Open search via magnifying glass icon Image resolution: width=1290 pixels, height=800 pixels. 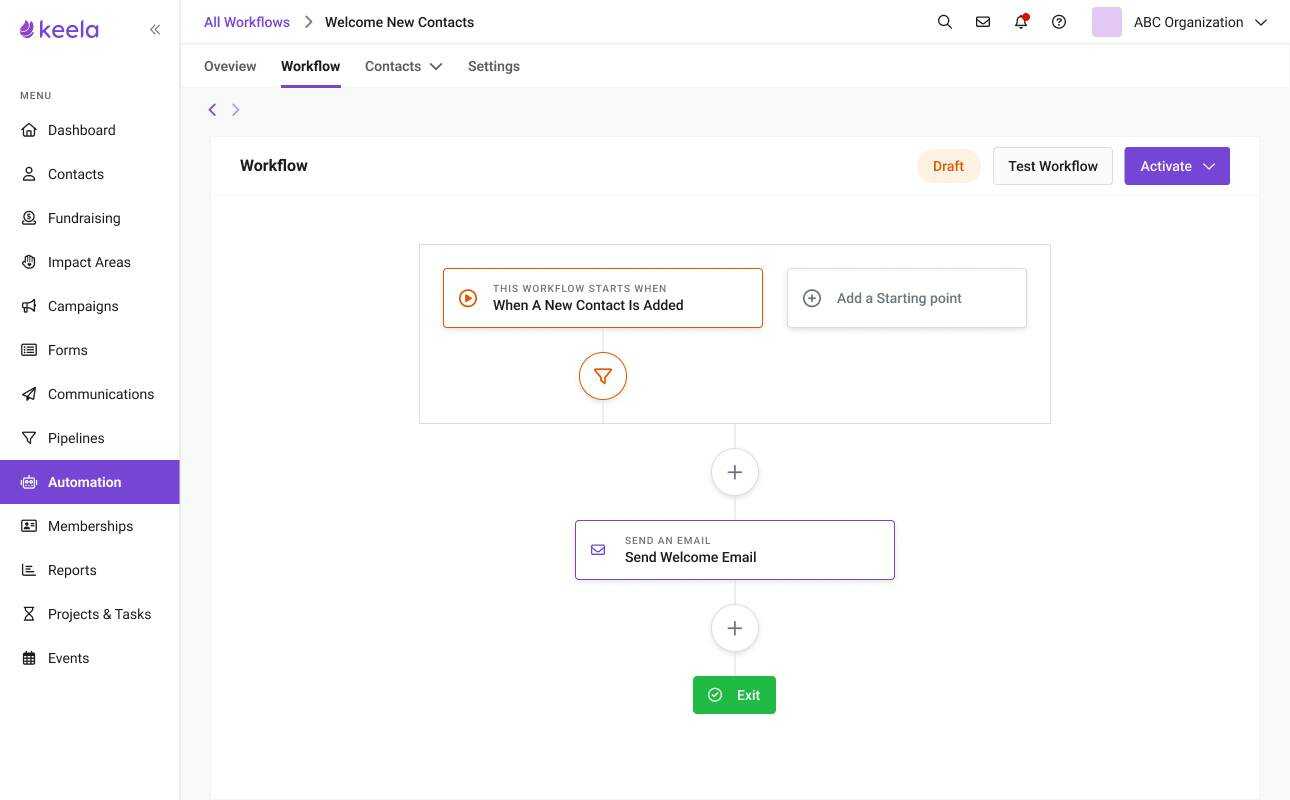(945, 22)
